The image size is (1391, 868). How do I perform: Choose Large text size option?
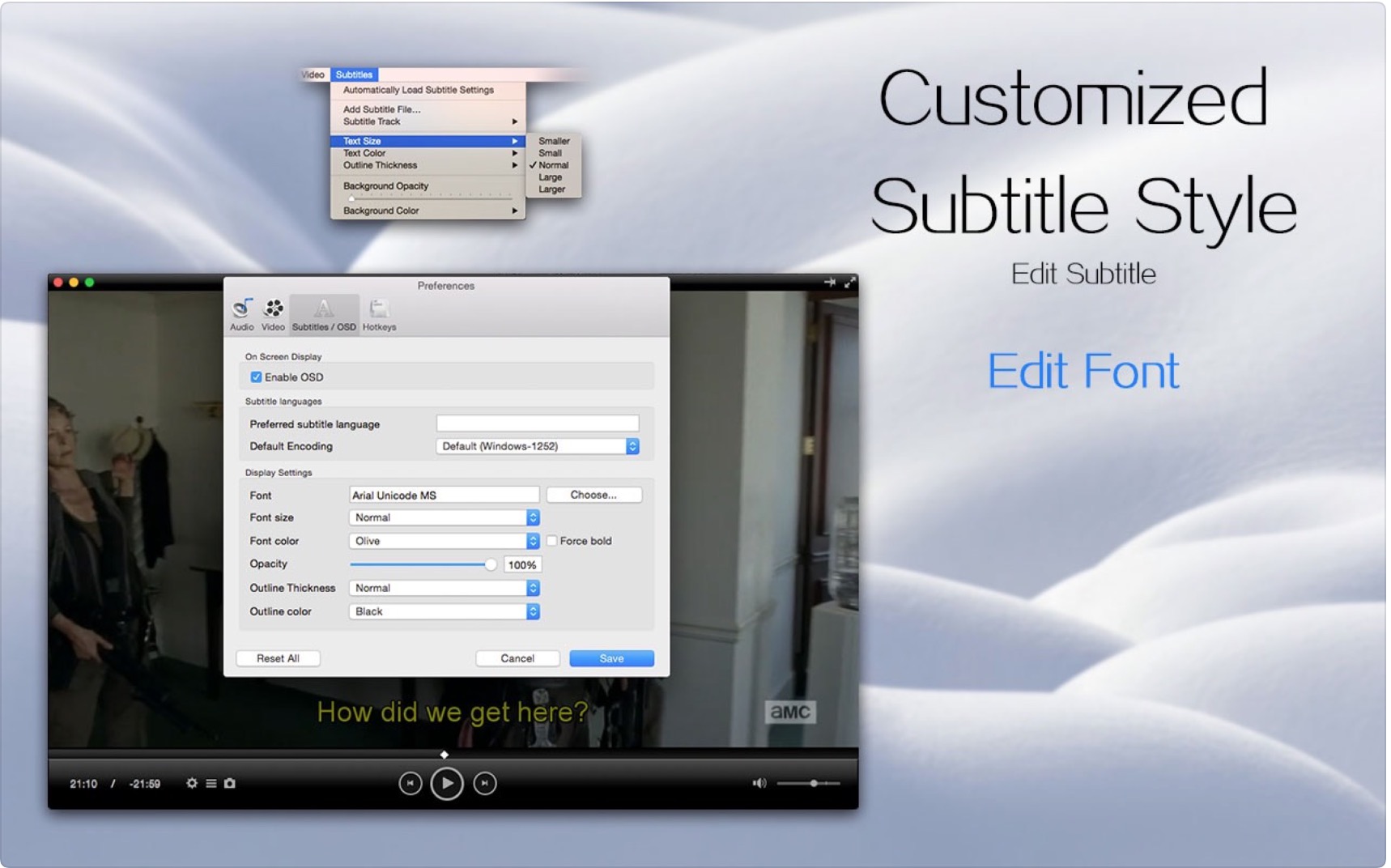(554, 177)
